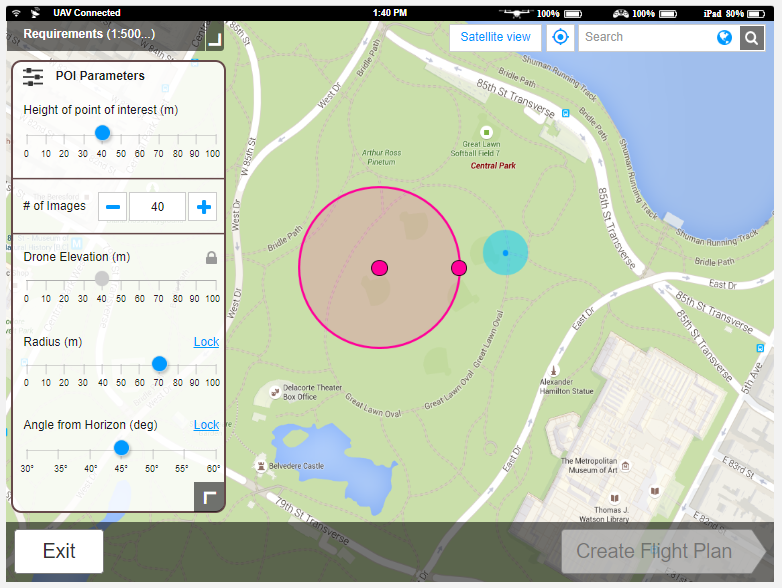Click Lock link next to Angle from Horizon
Image resolution: width=782 pixels, height=588 pixels.
pos(206,424)
